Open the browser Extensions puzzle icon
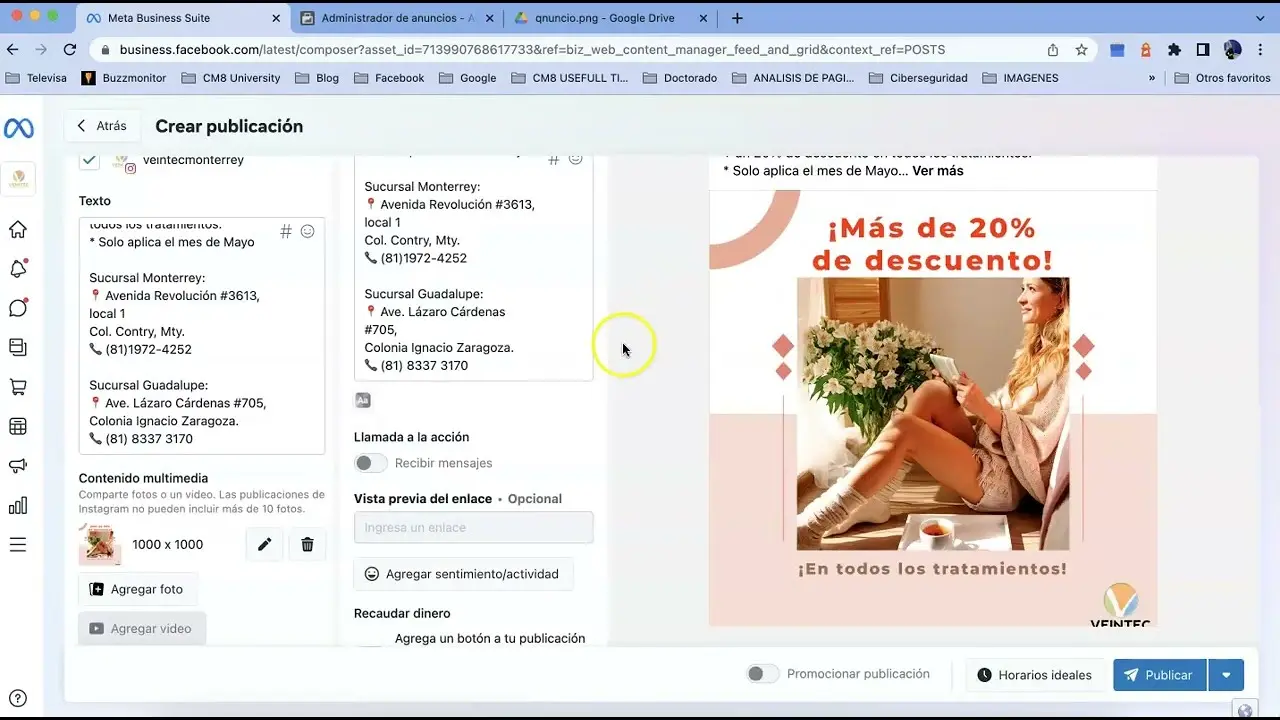 pyautogui.click(x=1174, y=49)
